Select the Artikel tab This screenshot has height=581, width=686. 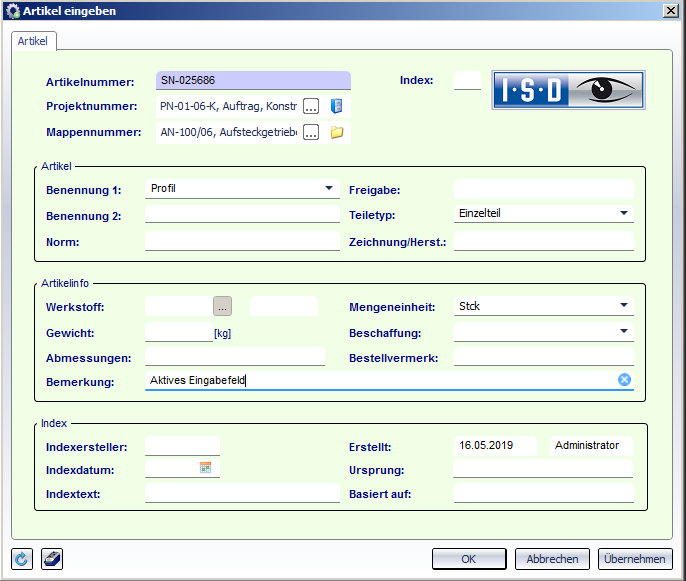coord(35,41)
